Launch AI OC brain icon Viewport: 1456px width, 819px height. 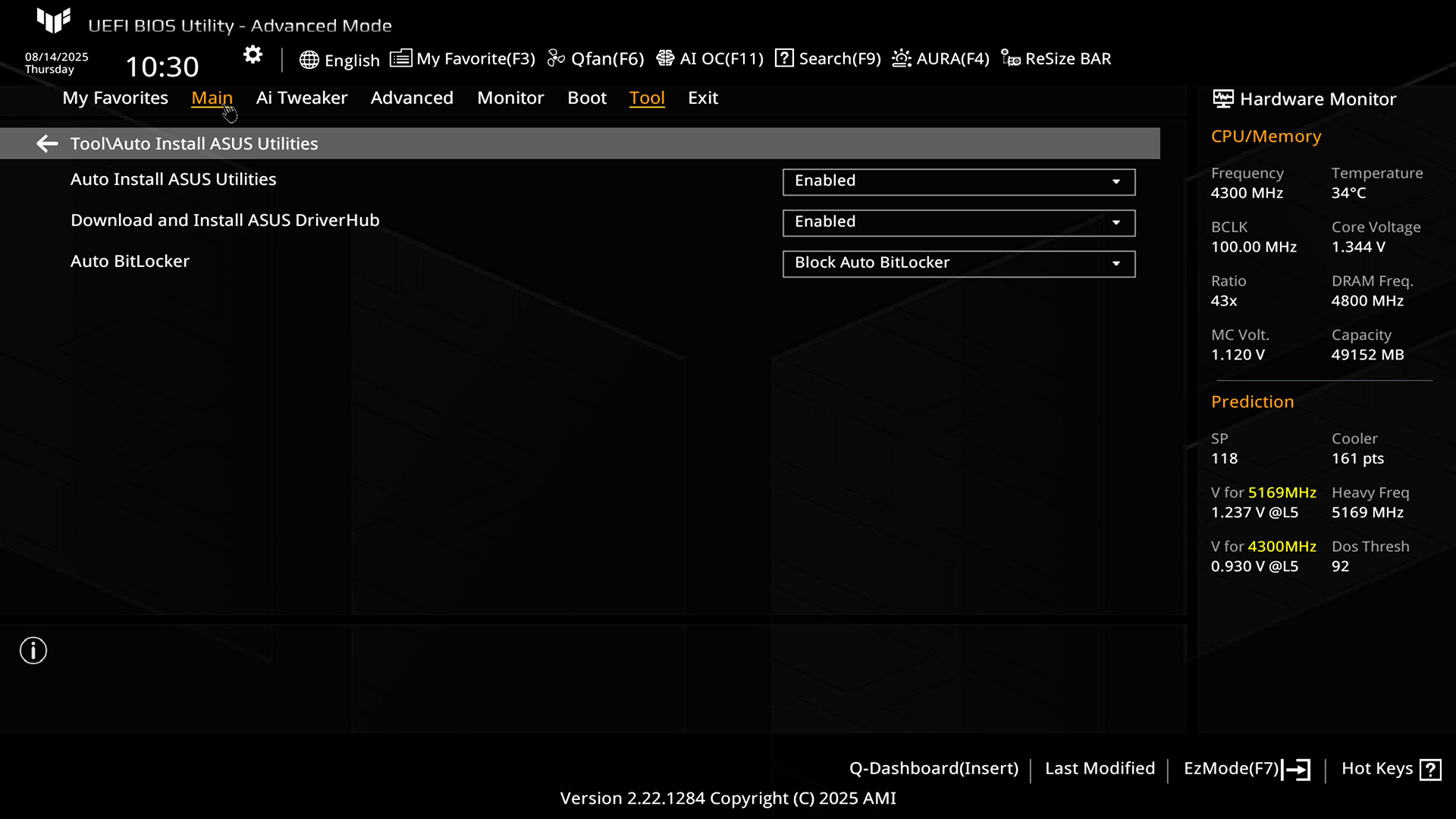665,58
